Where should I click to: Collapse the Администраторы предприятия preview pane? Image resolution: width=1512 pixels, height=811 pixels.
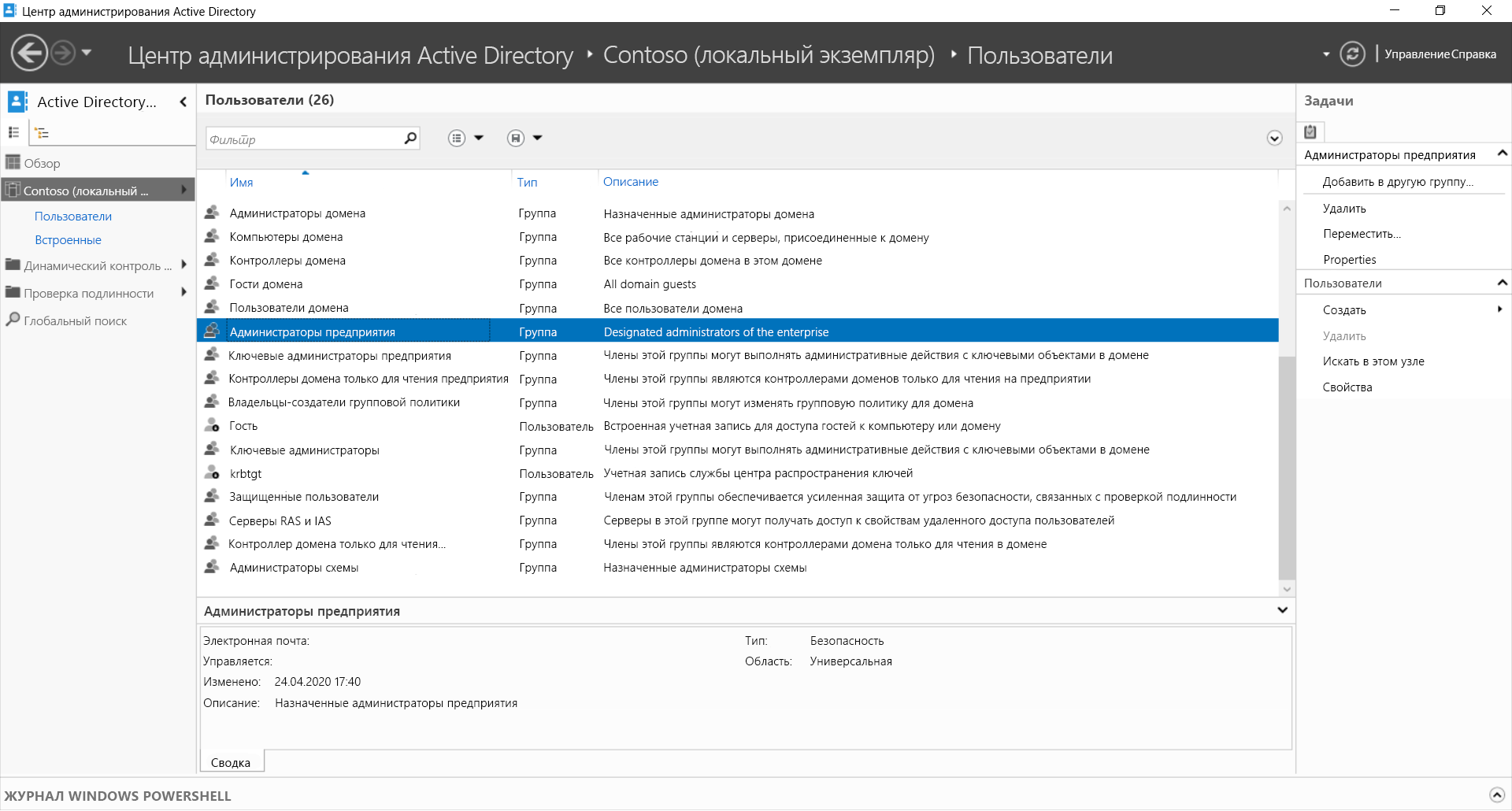tap(1282, 610)
